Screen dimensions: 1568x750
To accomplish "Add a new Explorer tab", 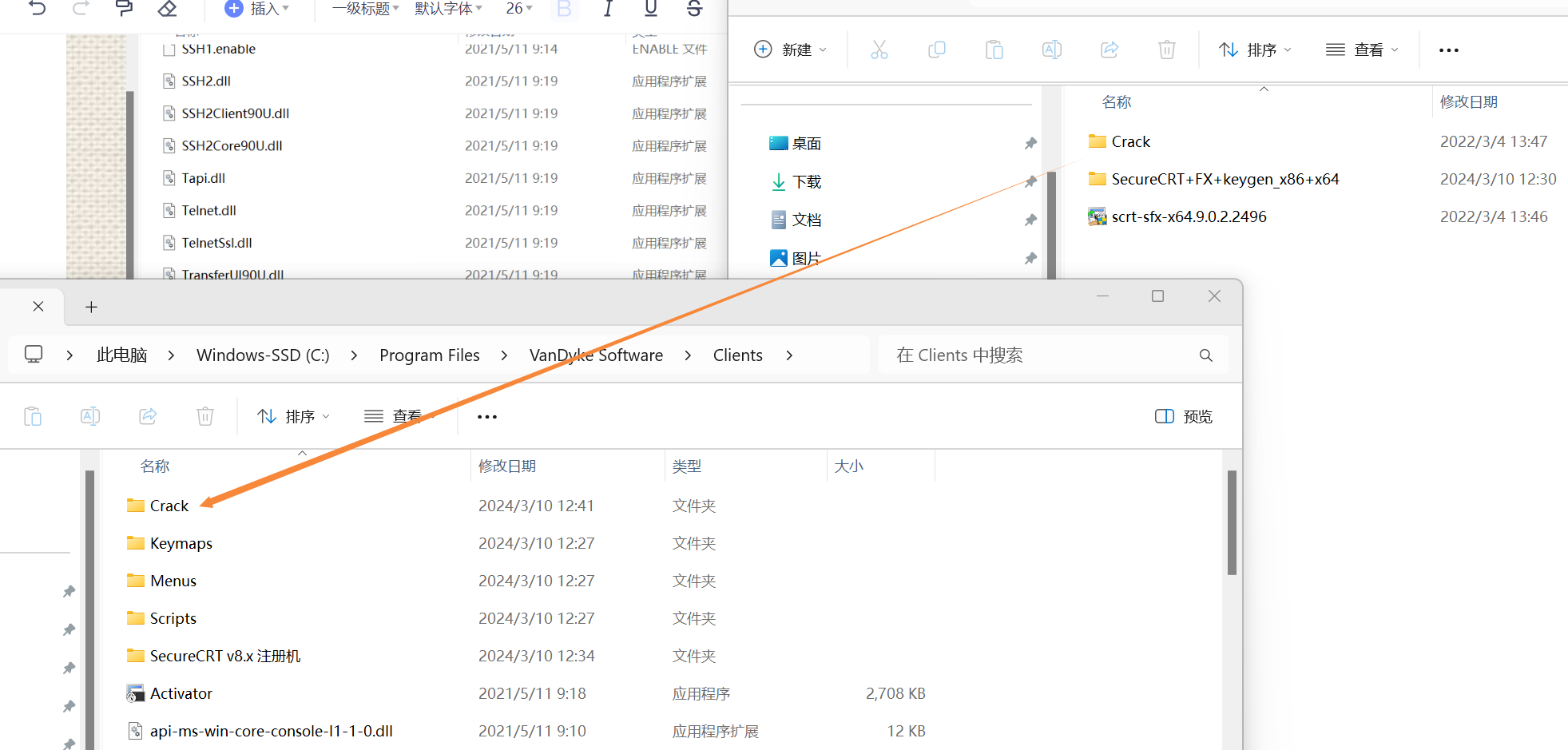I will 91,307.
